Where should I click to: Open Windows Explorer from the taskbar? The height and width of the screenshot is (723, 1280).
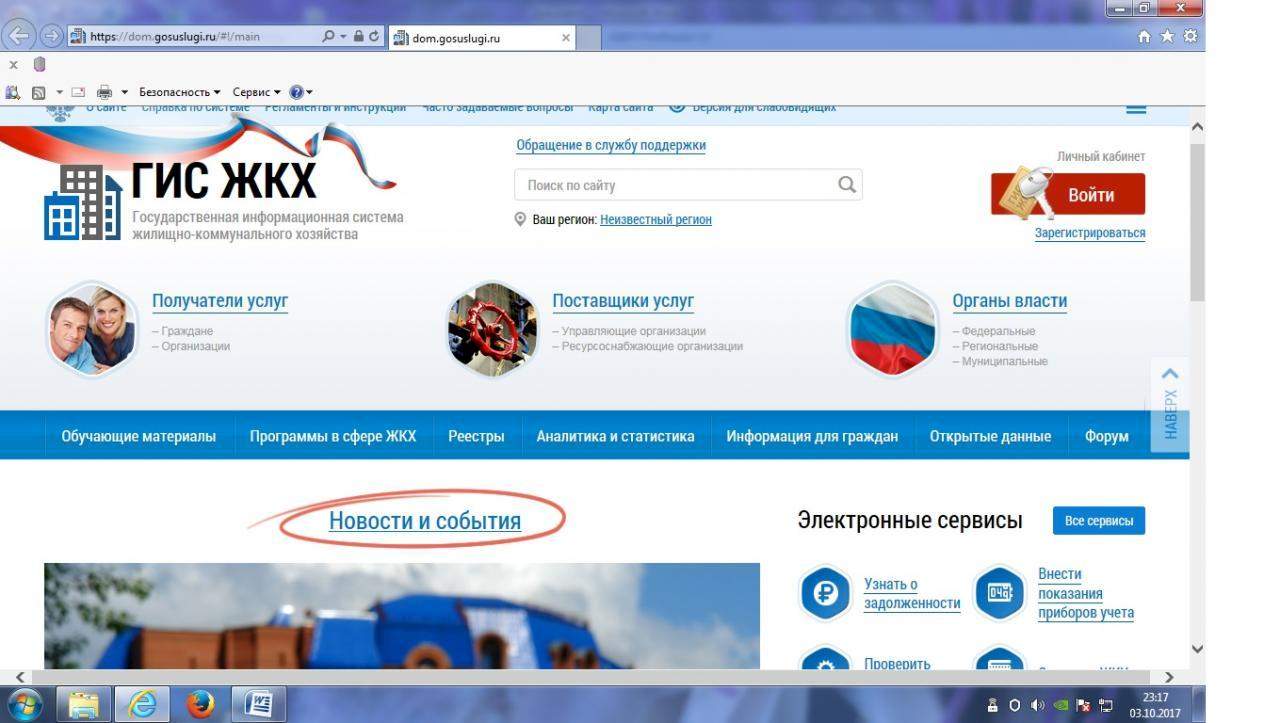coord(84,704)
